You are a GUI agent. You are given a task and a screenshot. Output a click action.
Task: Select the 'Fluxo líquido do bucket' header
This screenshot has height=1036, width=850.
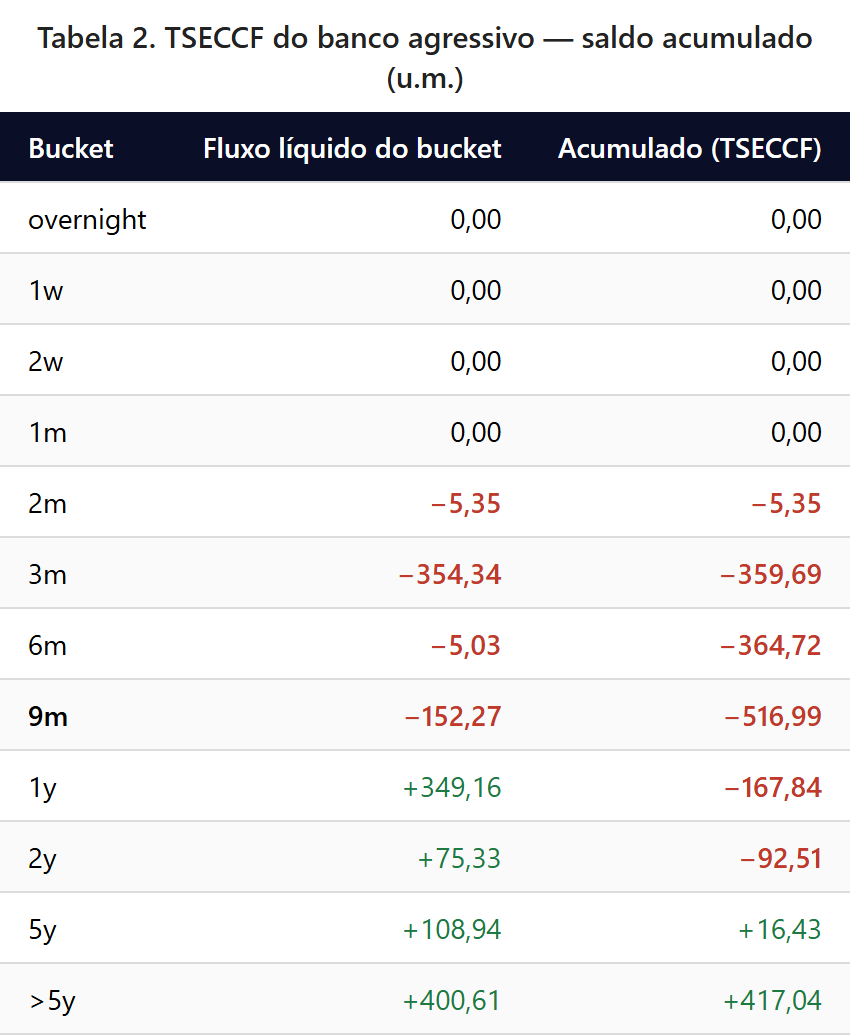click(352, 149)
